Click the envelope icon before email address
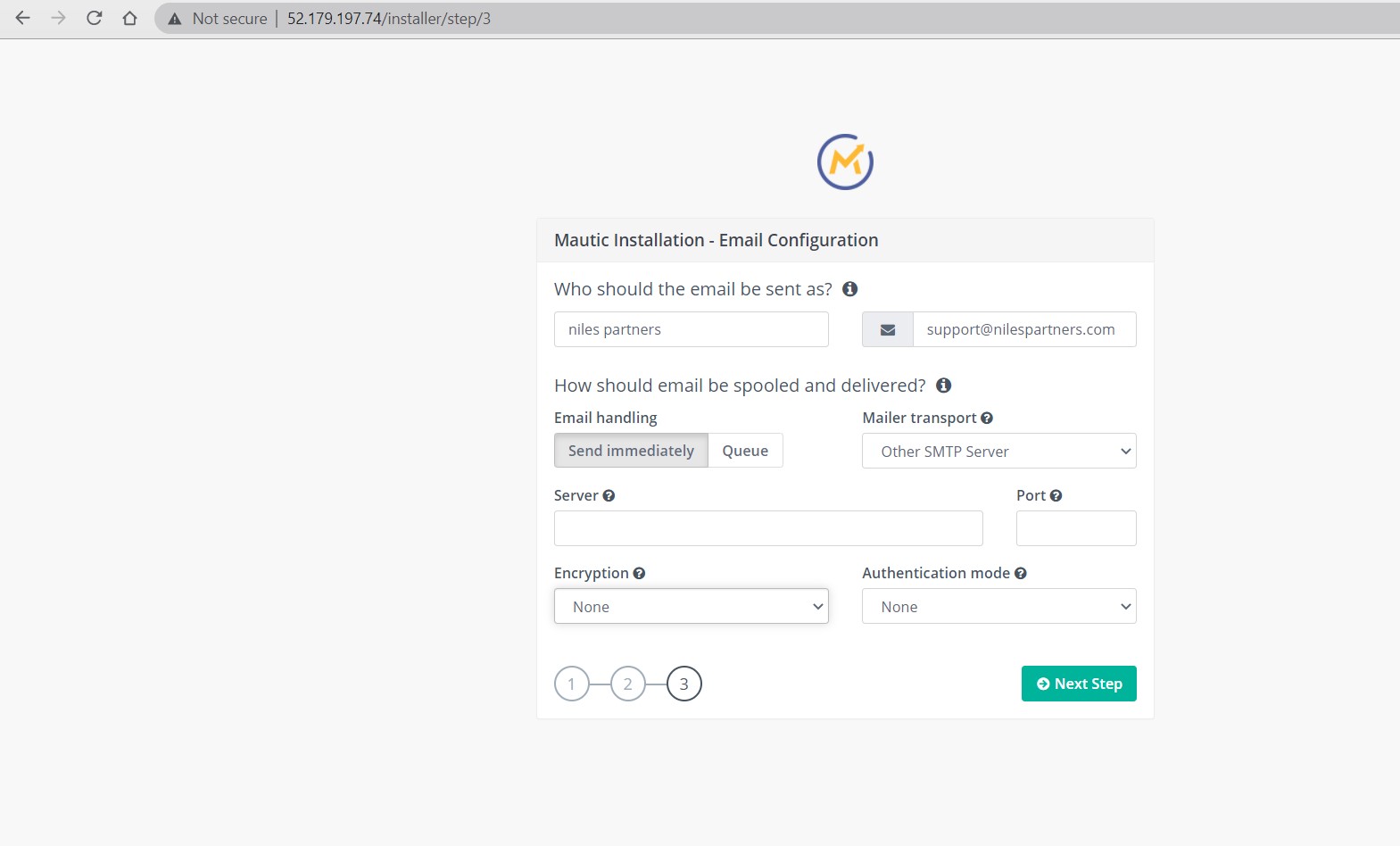 pyautogui.click(x=888, y=329)
